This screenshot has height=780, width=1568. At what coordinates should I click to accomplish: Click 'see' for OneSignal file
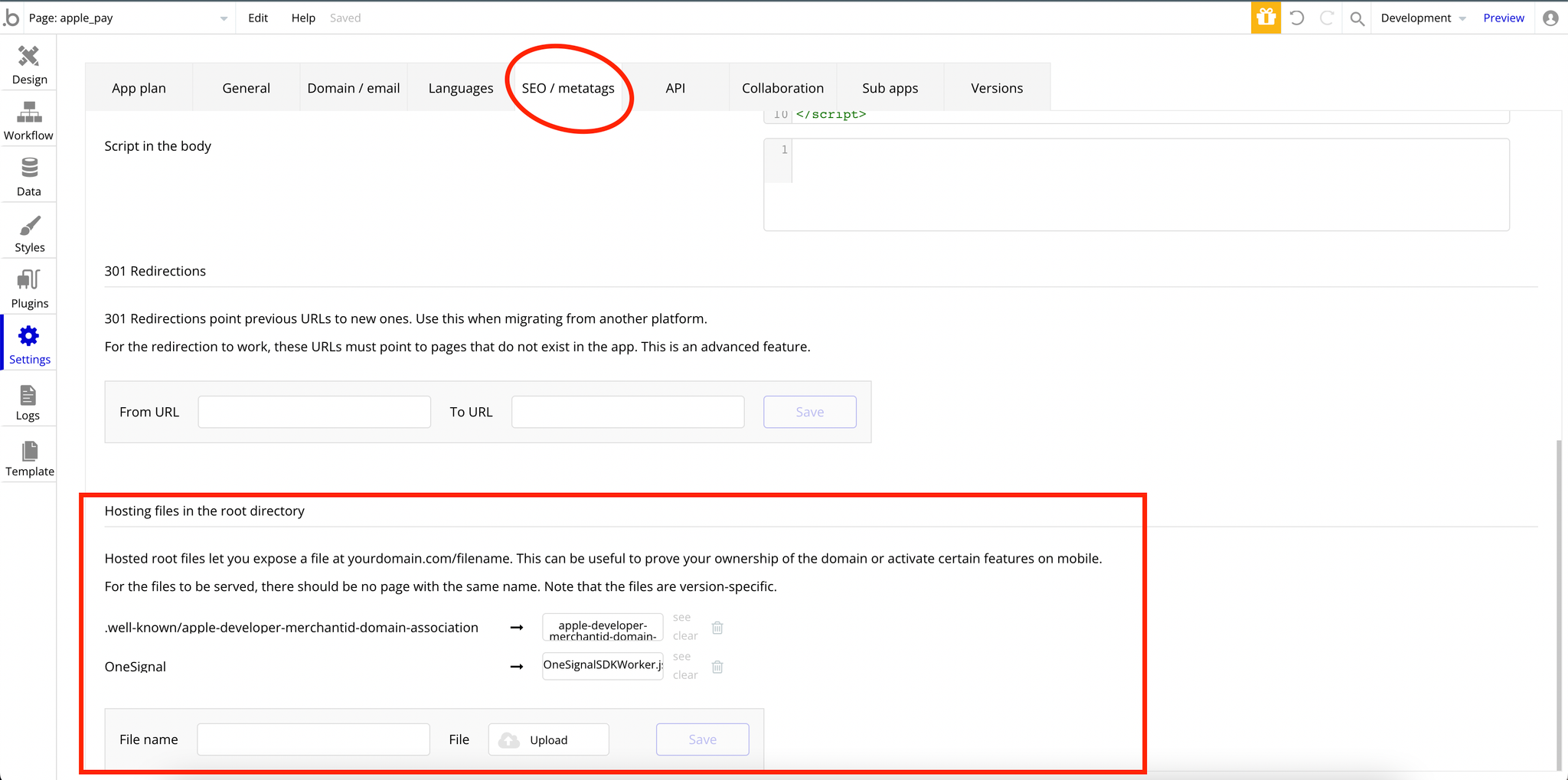click(681, 656)
